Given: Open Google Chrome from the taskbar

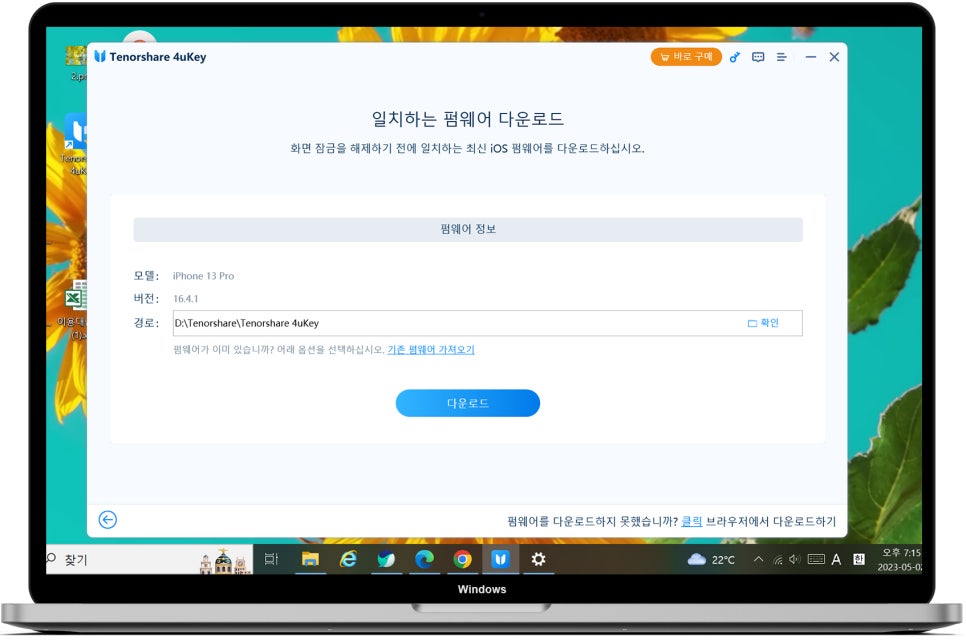Looking at the screenshot, I should [x=462, y=559].
